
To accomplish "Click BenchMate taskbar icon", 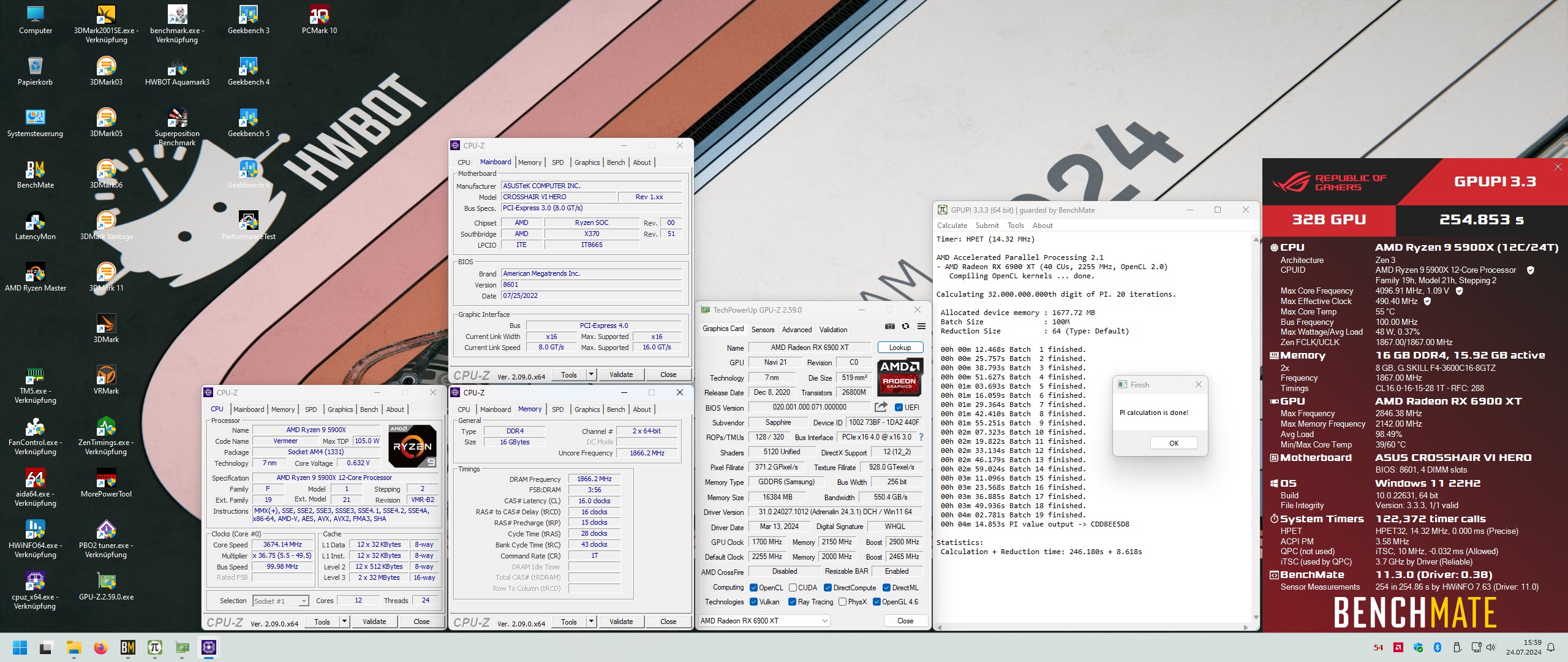I will pyautogui.click(x=127, y=647).
